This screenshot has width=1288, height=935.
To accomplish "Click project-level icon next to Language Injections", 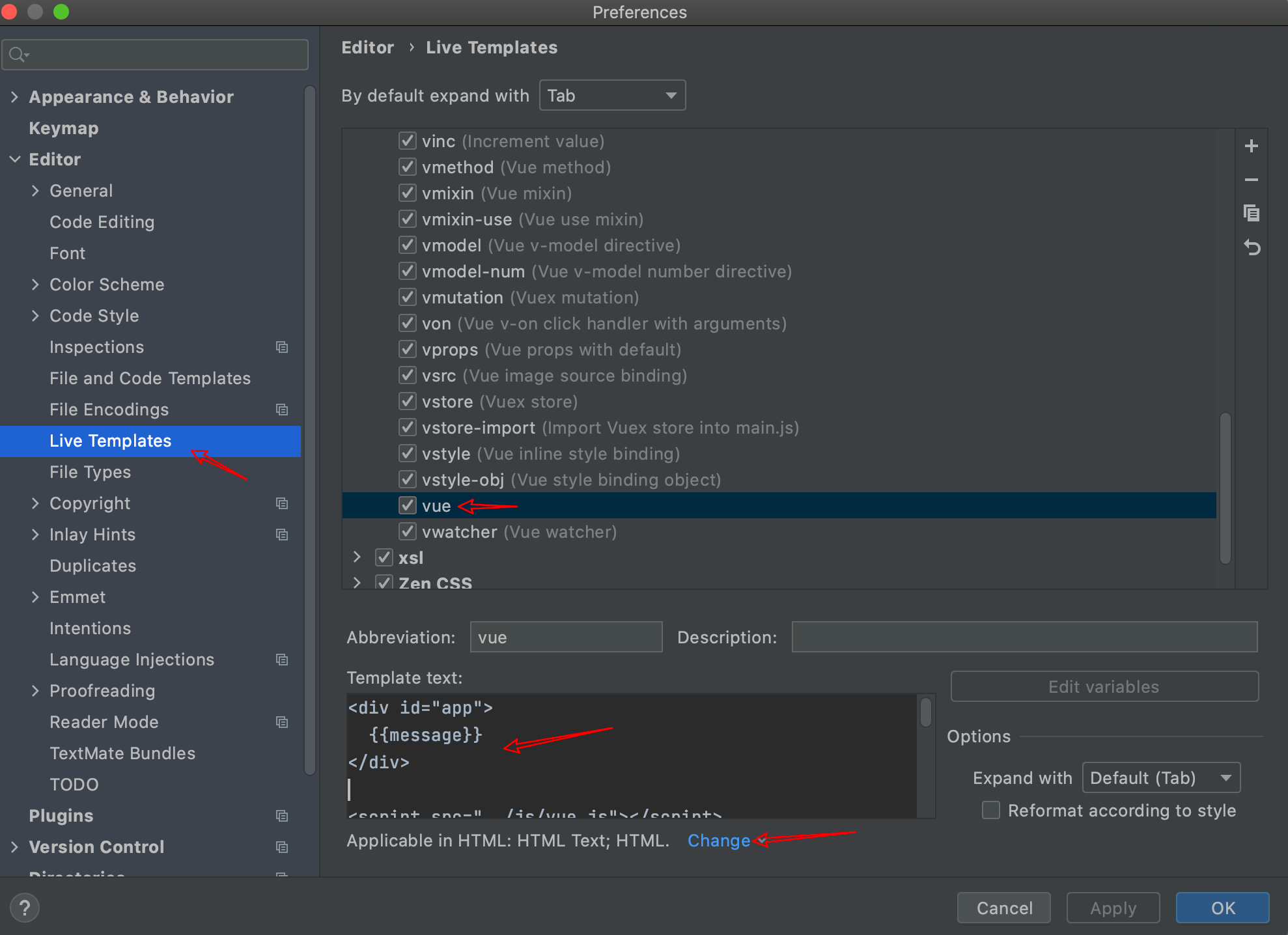I will (282, 660).
